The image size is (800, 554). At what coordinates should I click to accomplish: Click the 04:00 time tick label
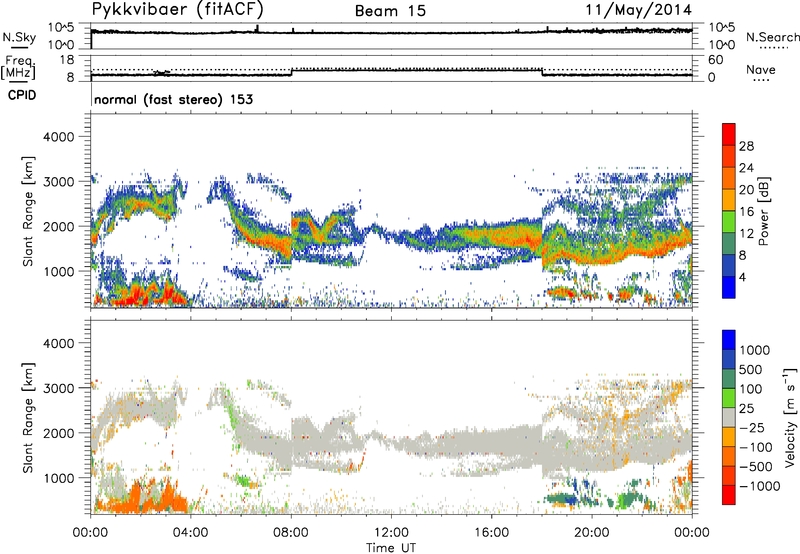(190, 533)
